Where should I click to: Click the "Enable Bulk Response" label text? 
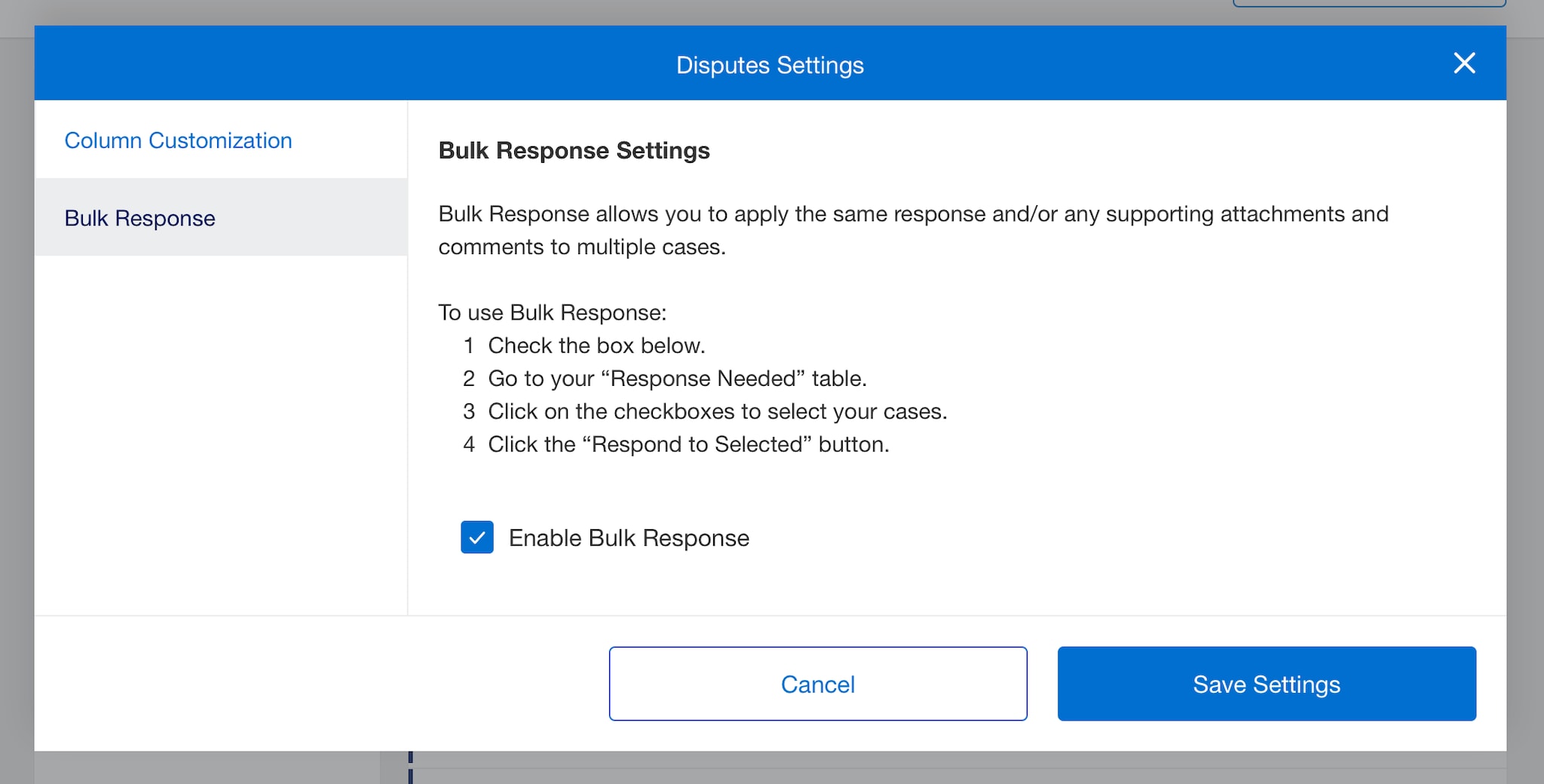coord(629,538)
